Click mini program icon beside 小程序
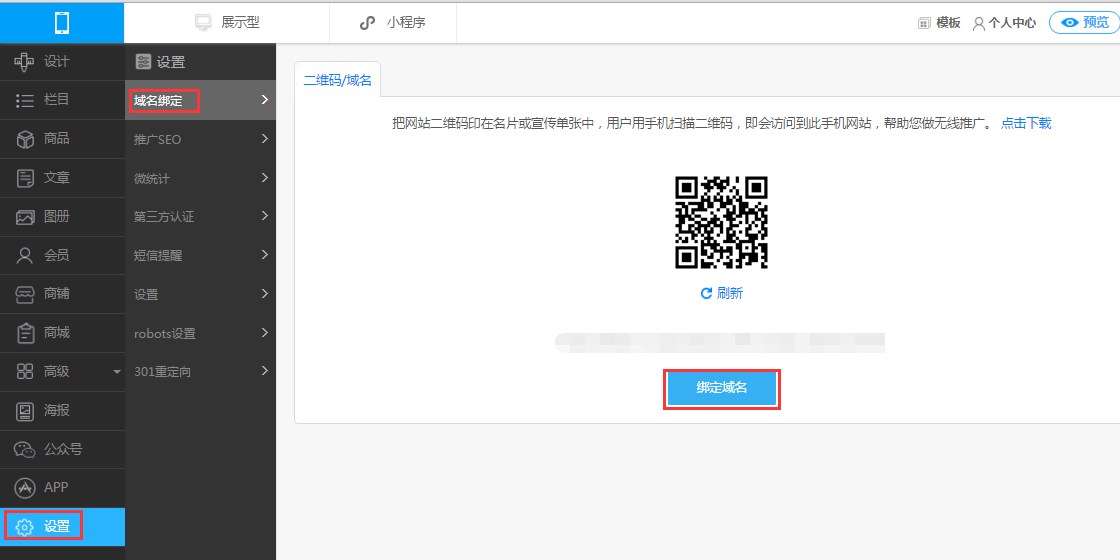 point(367,22)
